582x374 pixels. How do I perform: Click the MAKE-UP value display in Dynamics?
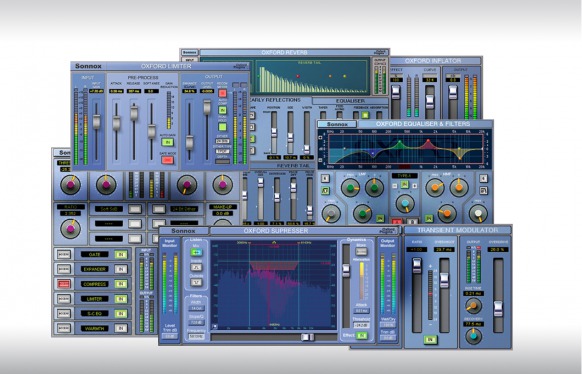tap(222, 213)
